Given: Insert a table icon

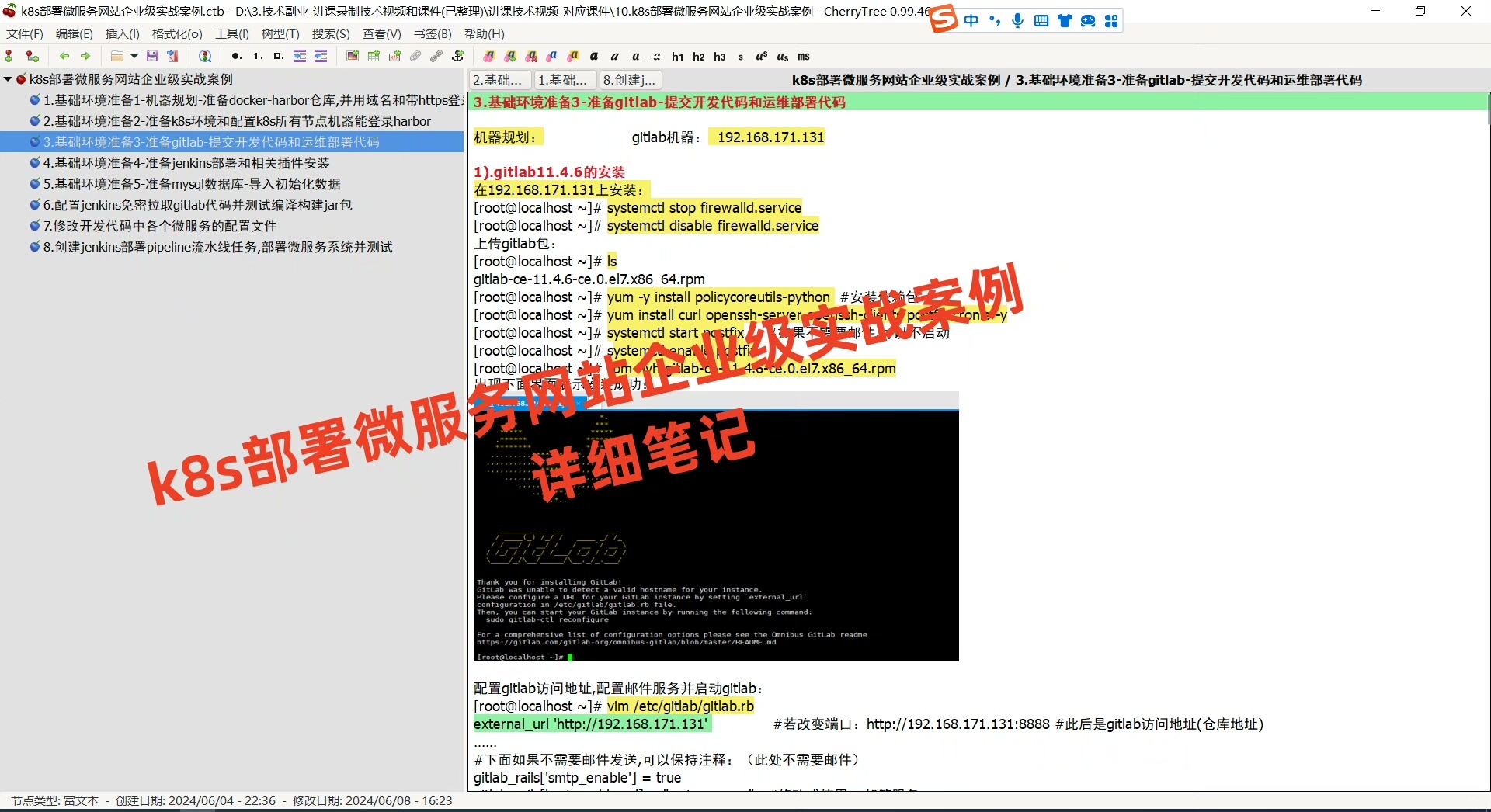Looking at the screenshot, I should (x=374, y=56).
